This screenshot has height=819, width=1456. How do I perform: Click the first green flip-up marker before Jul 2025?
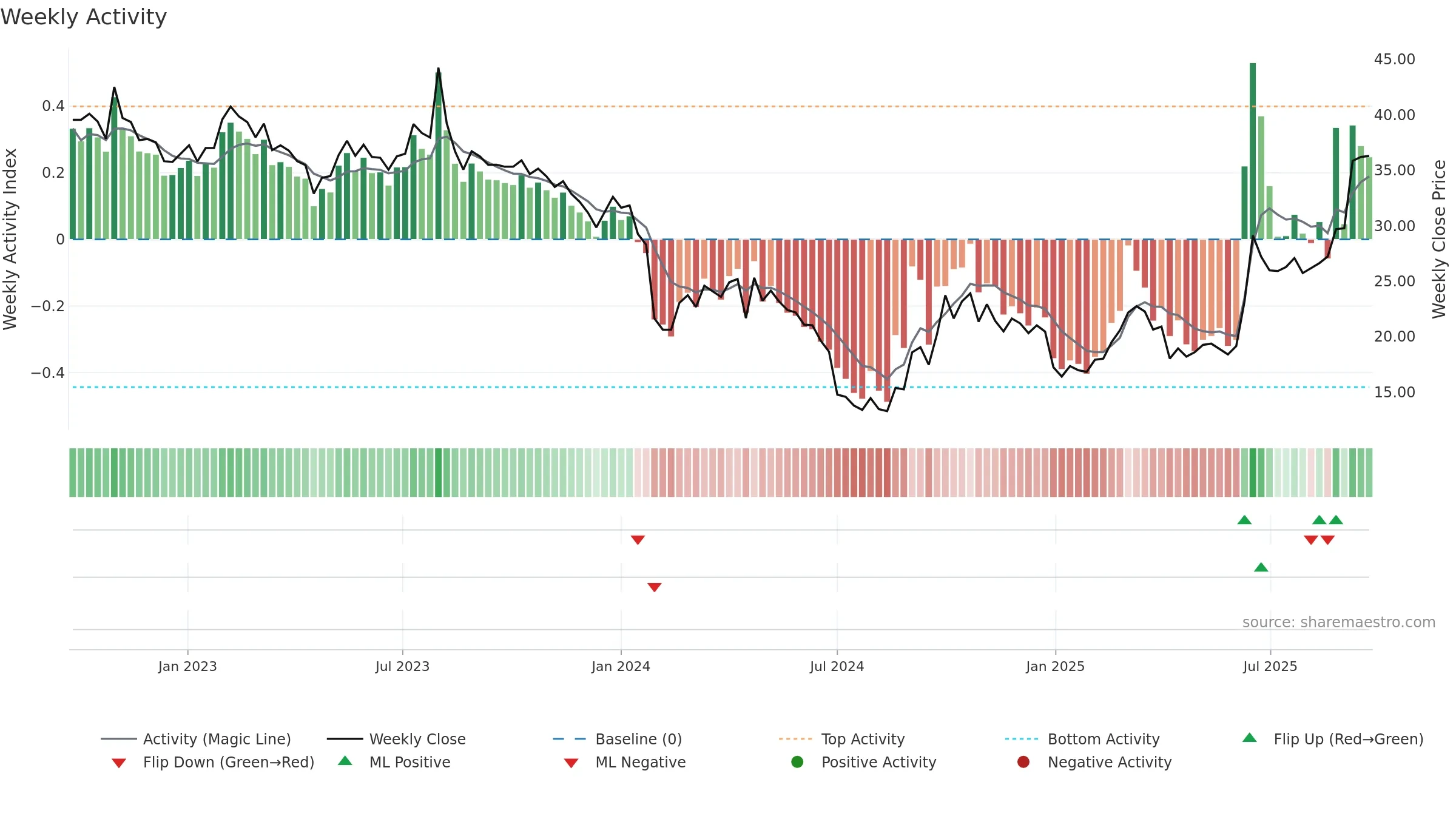coord(1244,520)
